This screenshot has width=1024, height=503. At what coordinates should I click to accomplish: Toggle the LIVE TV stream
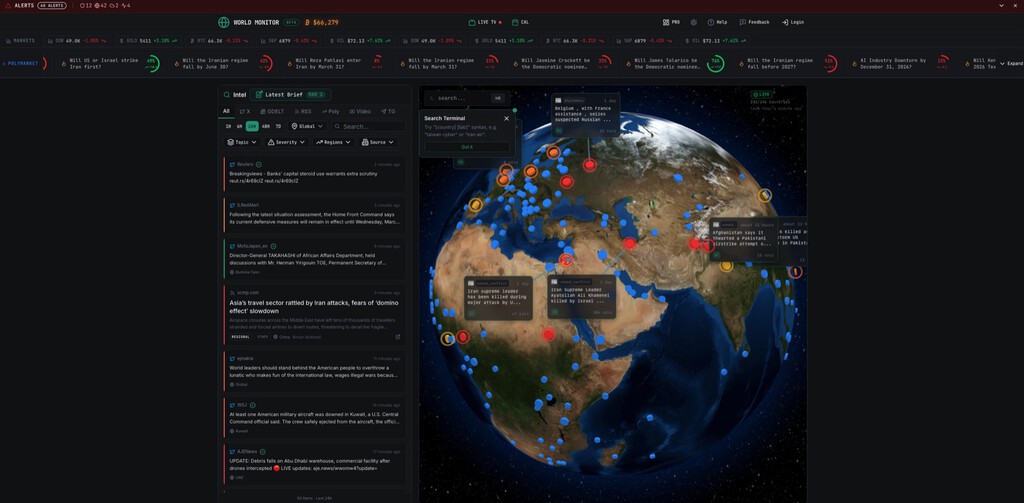coord(485,22)
